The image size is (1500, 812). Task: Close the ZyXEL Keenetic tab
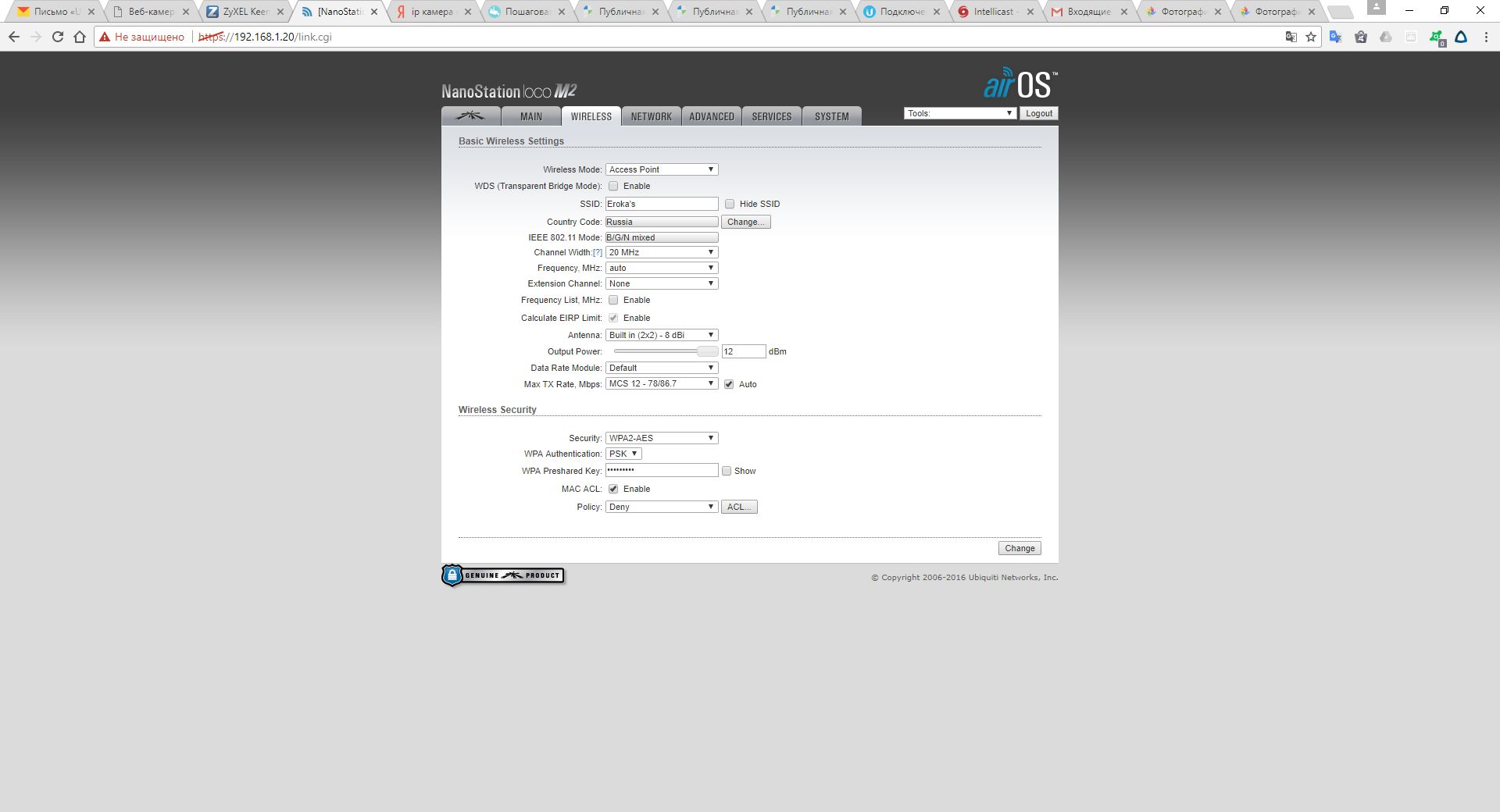coord(280,12)
